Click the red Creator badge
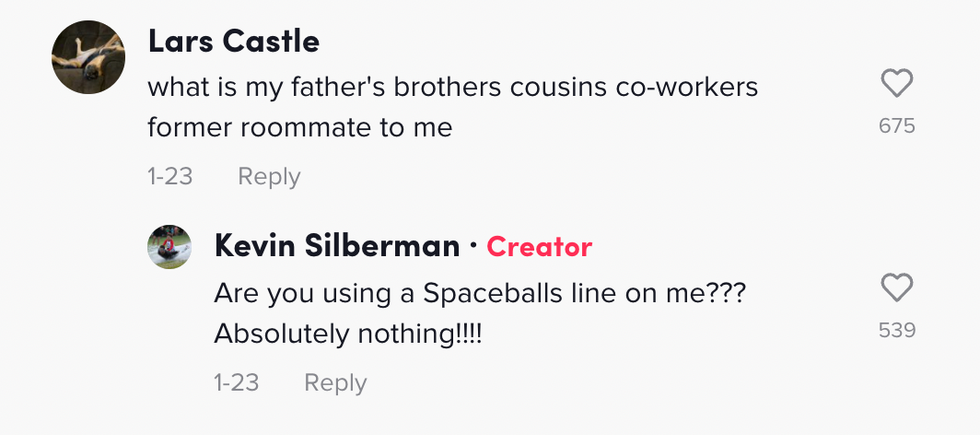 pos(539,247)
